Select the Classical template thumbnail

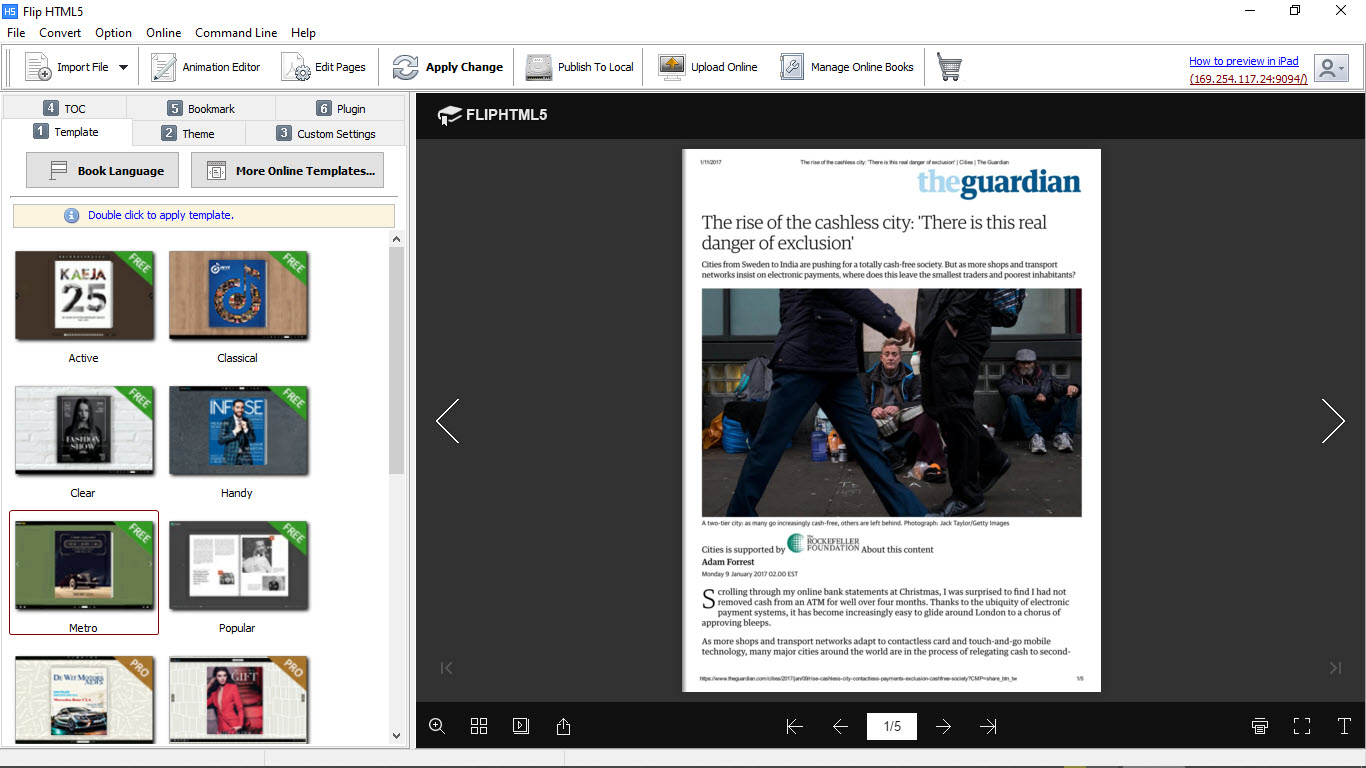click(x=238, y=296)
